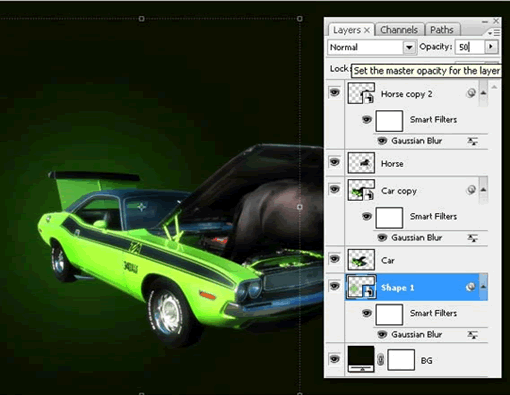The width and height of the screenshot is (510, 395).
Task: Toggle Gaussian Blur visibility under Car copy
Action: pyautogui.click(x=382, y=237)
